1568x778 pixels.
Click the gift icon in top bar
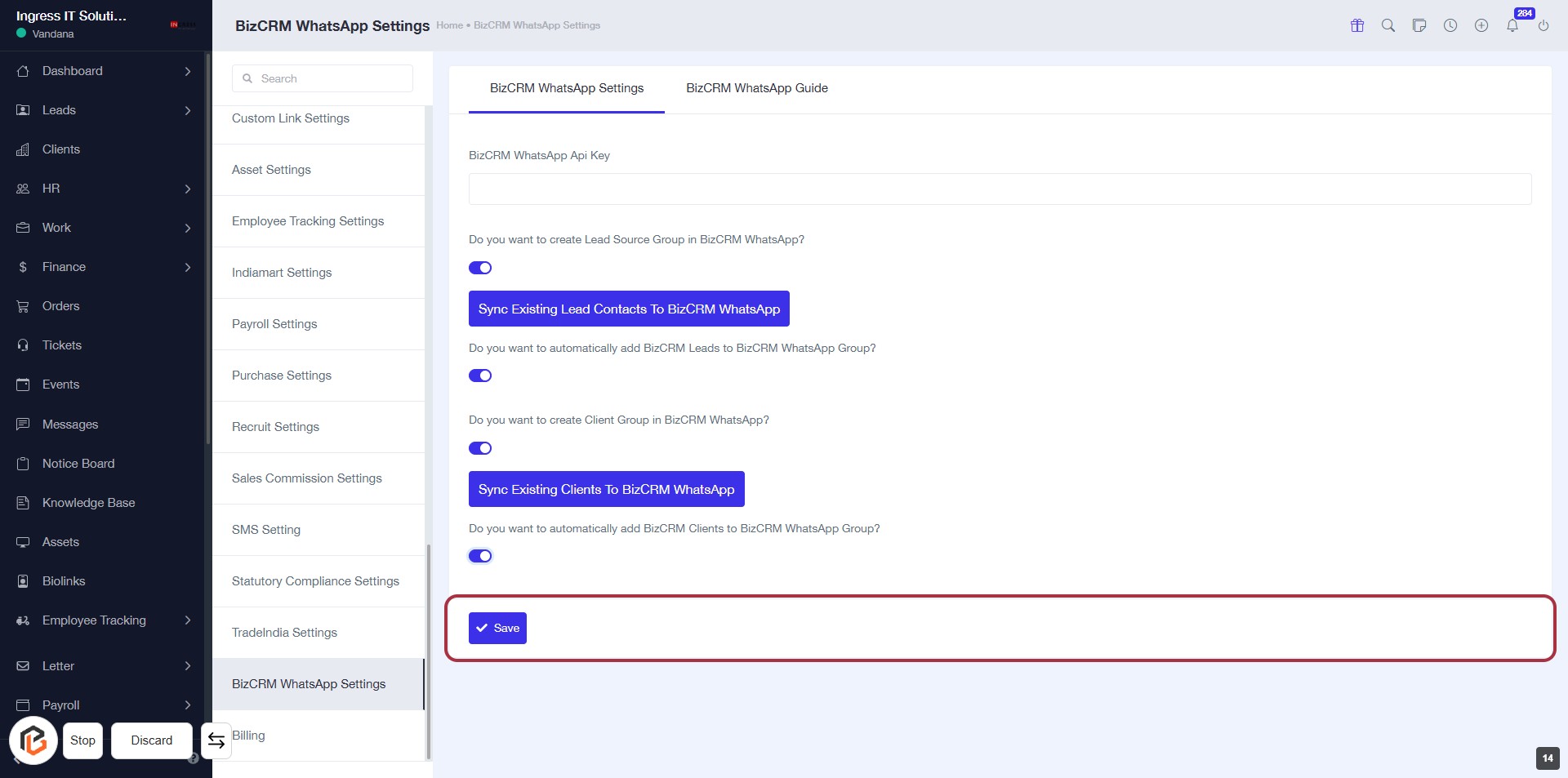[1357, 25]
